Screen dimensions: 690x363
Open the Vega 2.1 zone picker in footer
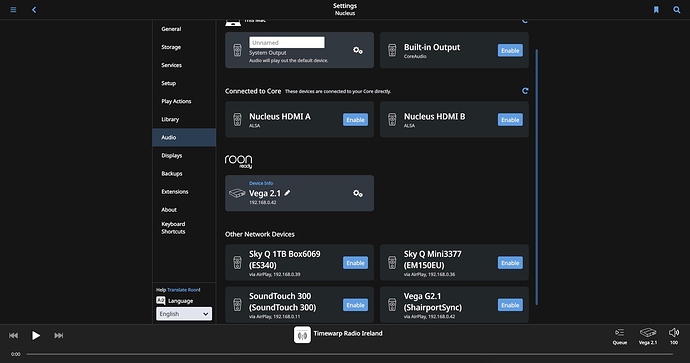coord(648,336)
